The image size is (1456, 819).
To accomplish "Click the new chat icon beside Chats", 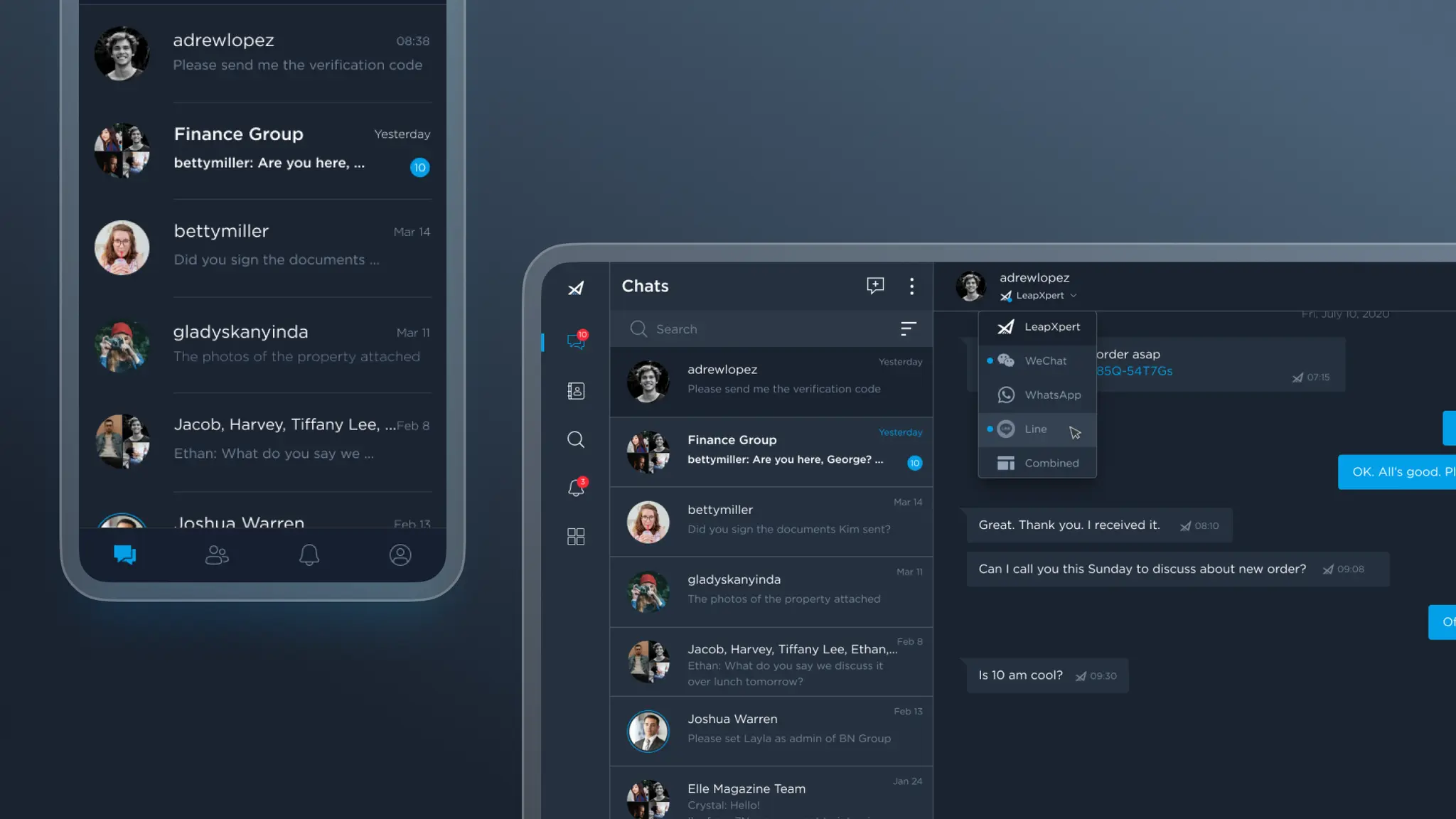I will click(875, 286).
